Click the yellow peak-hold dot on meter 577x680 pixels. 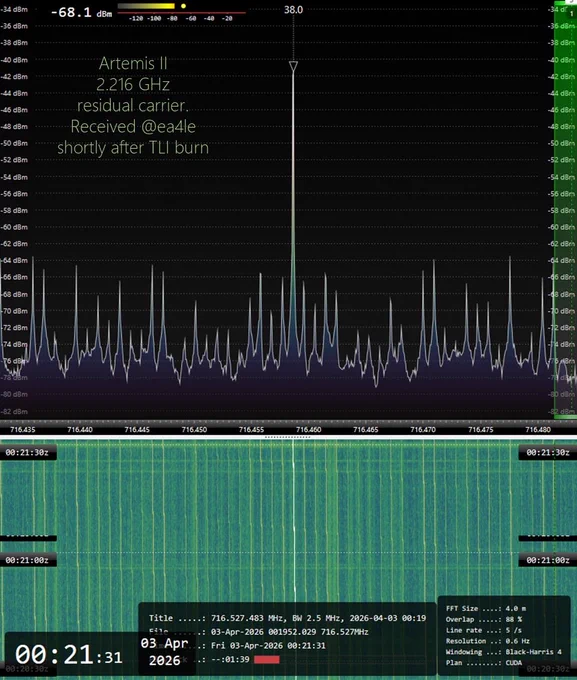click(184, 6)
